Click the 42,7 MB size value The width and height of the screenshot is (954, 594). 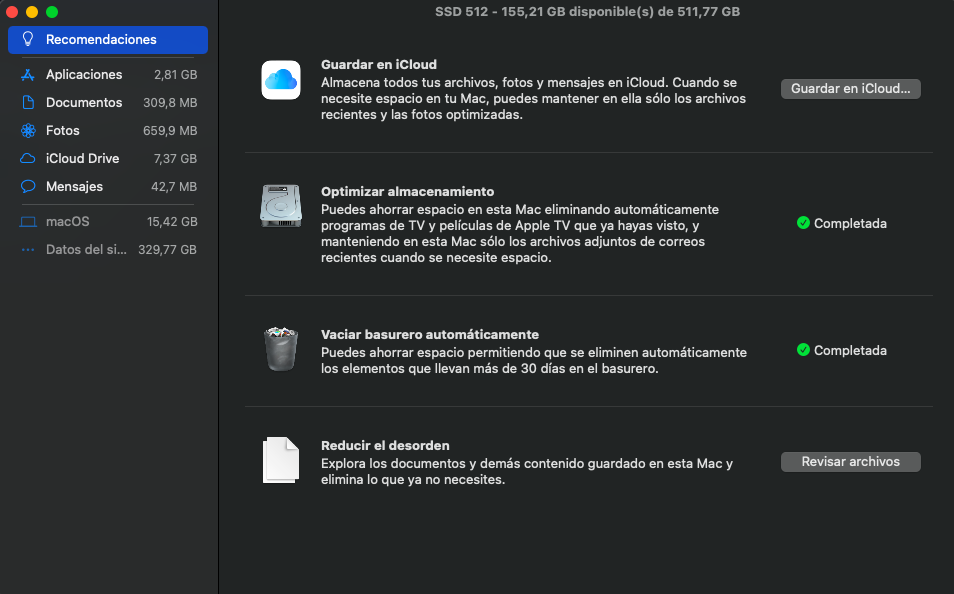(174, 187)
